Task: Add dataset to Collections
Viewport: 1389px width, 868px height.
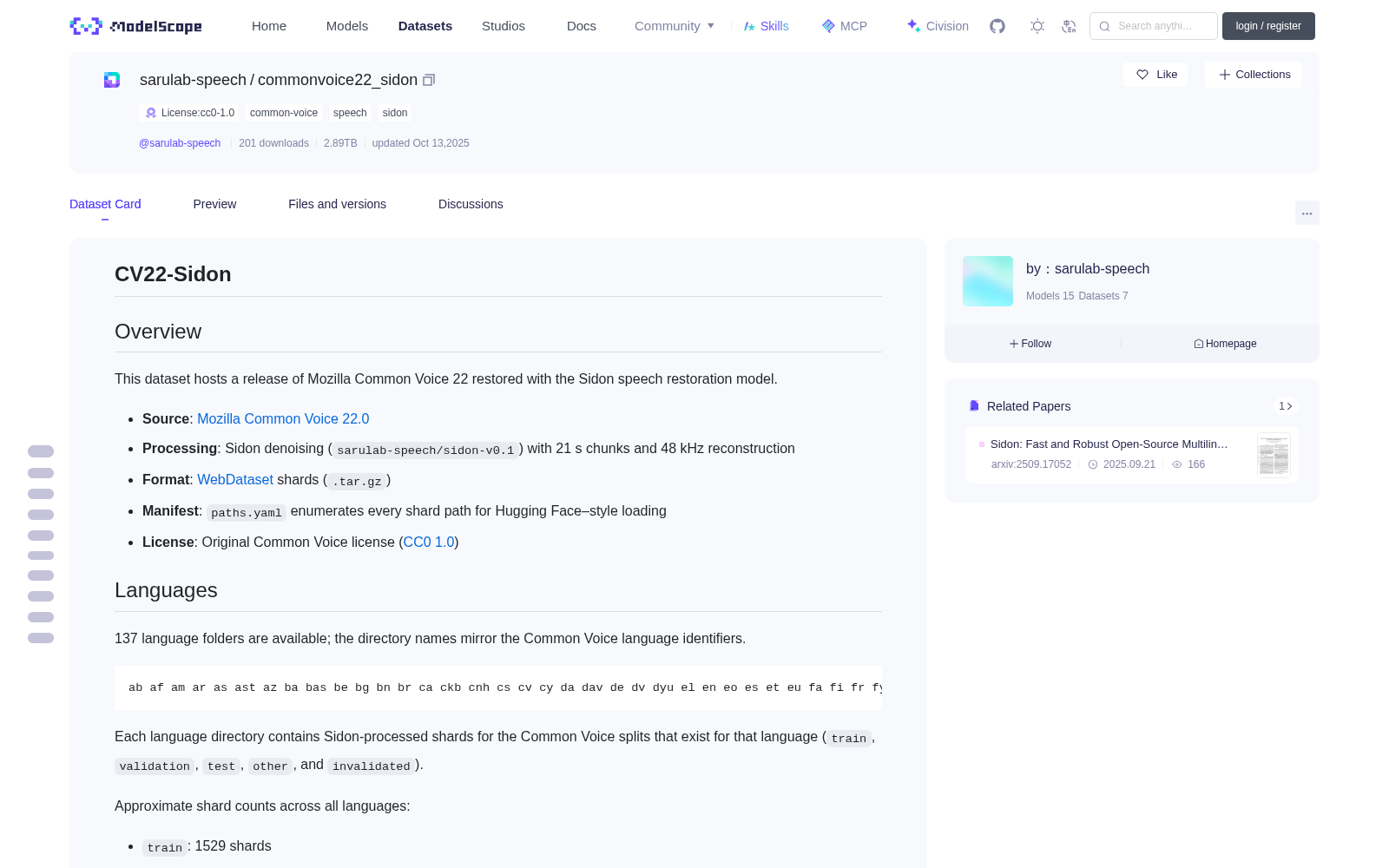Action: 1254,75
